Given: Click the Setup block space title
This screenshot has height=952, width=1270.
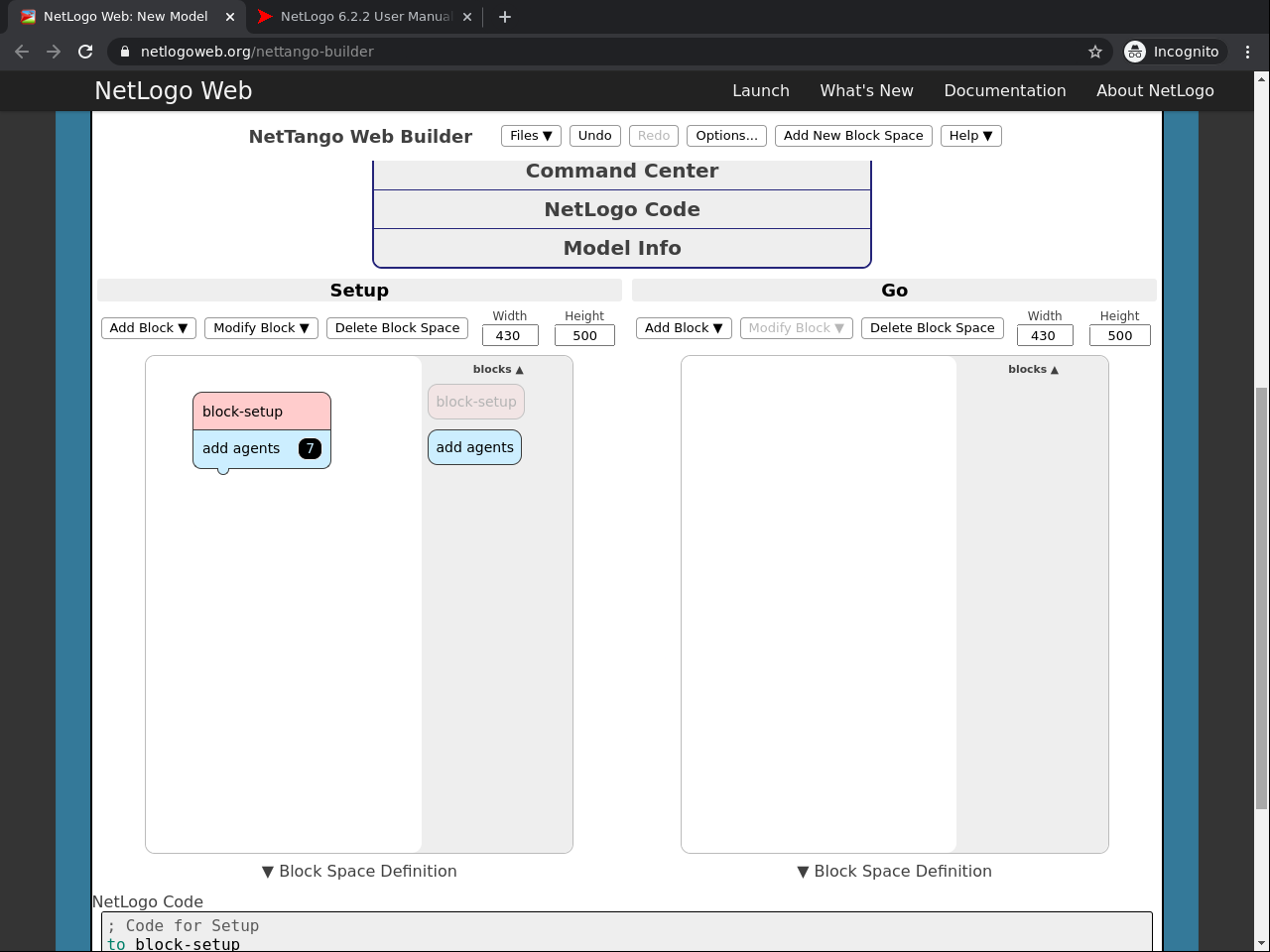Looking at the screenshot, I should point(359,291).
